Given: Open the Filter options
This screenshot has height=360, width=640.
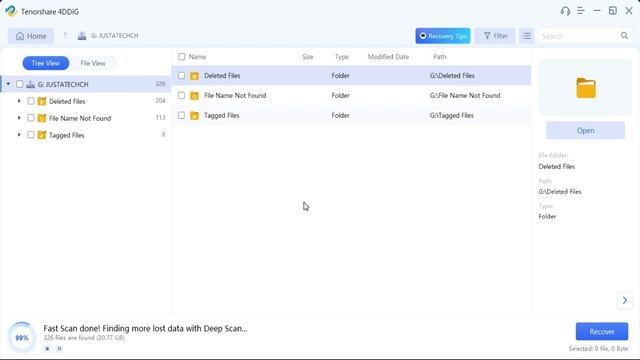Looking at the screenshot, I should [x=495, y=36].
